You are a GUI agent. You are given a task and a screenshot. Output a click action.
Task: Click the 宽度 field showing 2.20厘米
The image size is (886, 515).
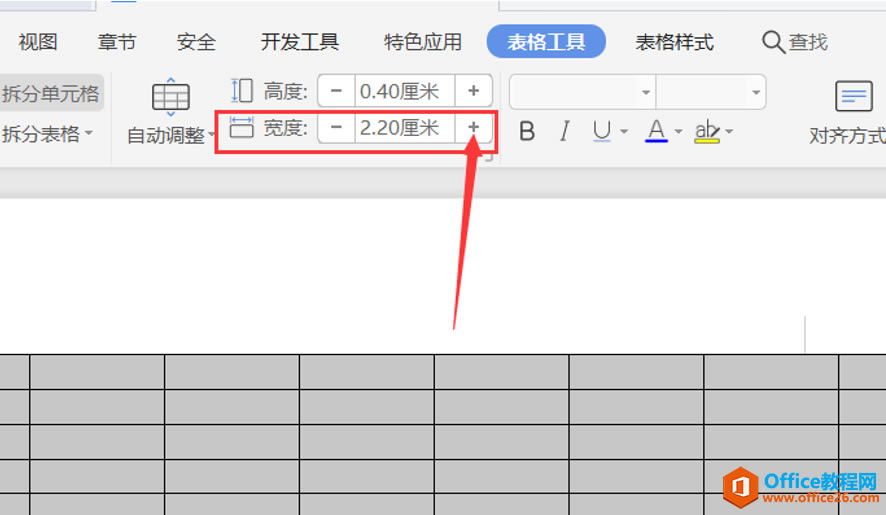click(x=405, y=127)
